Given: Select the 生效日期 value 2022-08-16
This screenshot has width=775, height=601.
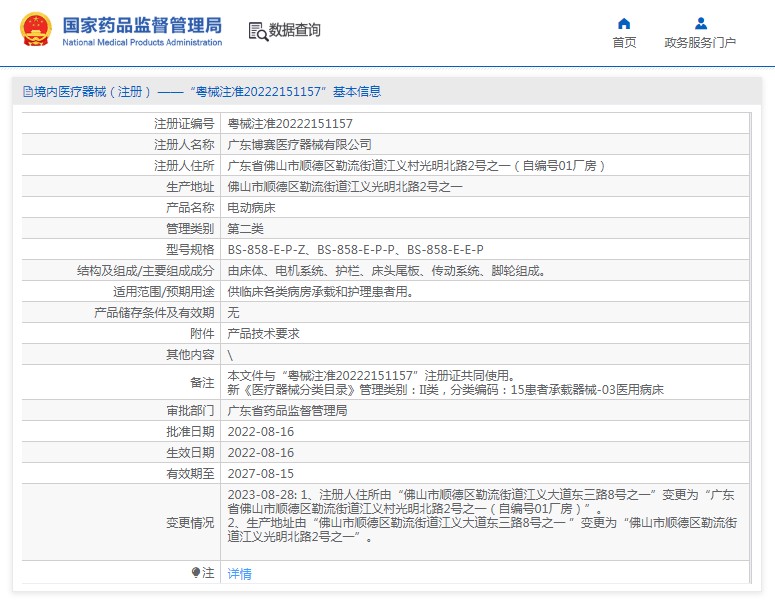Looking at the screenshot, I should [x=260, y=452].
